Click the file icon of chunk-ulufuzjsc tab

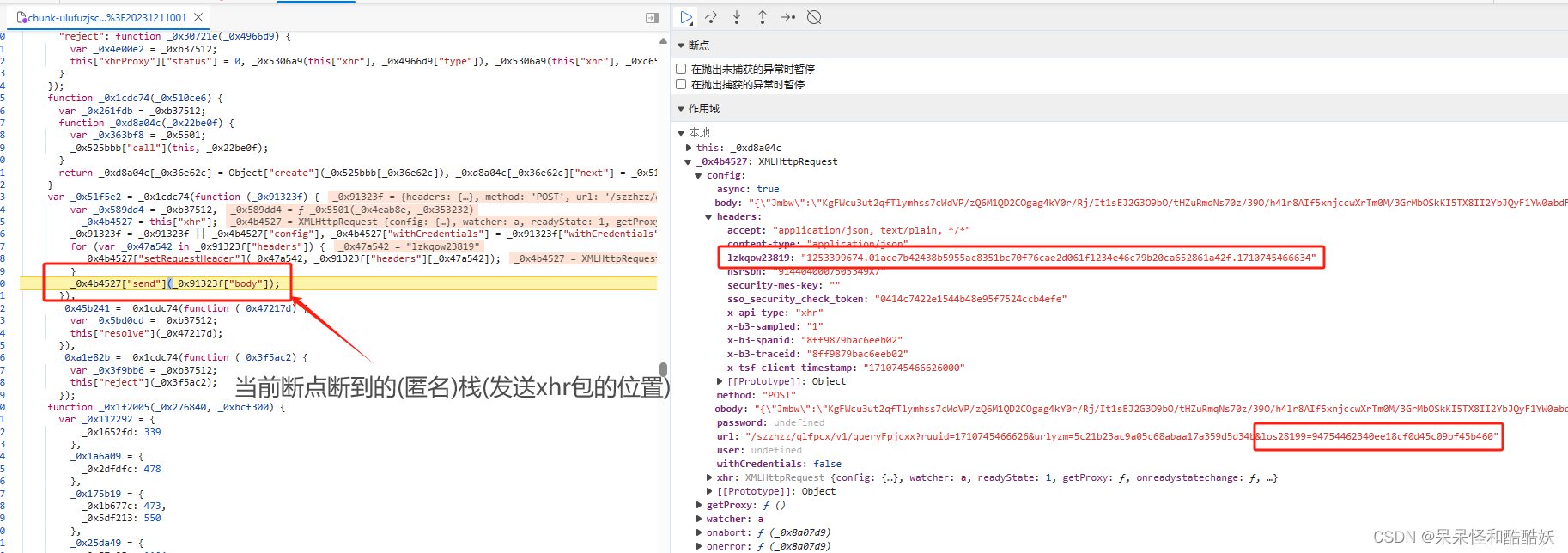(21, 17)
